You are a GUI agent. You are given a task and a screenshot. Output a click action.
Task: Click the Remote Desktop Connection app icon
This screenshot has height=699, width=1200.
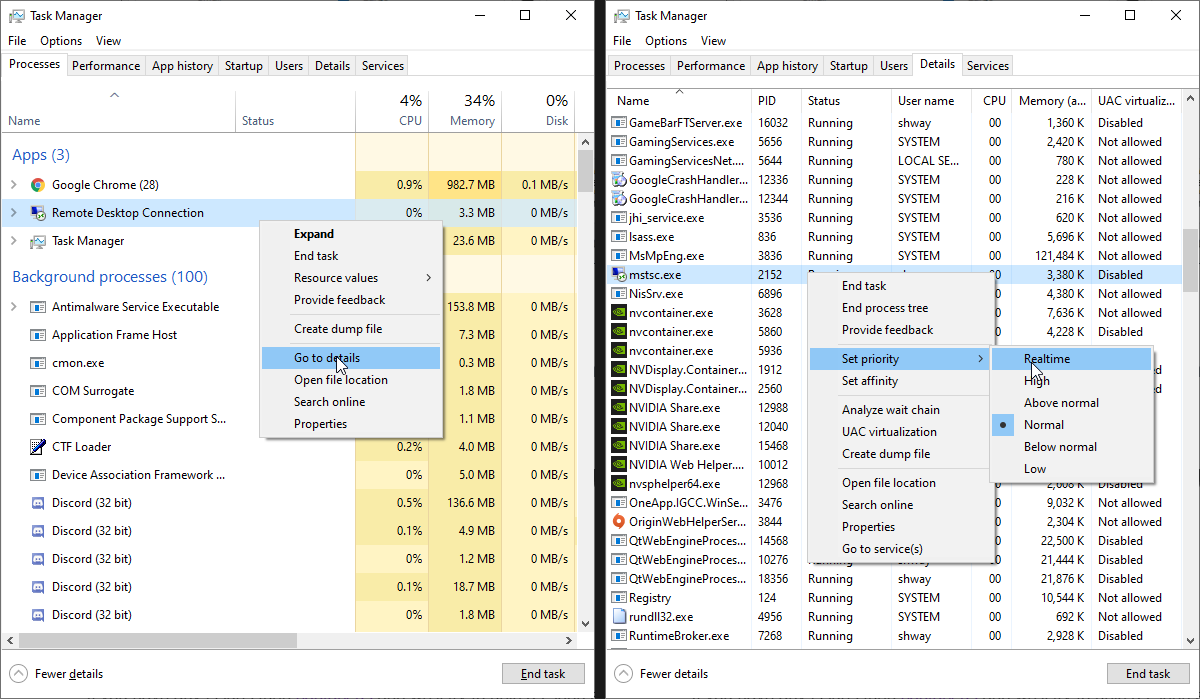coord(38,213)
